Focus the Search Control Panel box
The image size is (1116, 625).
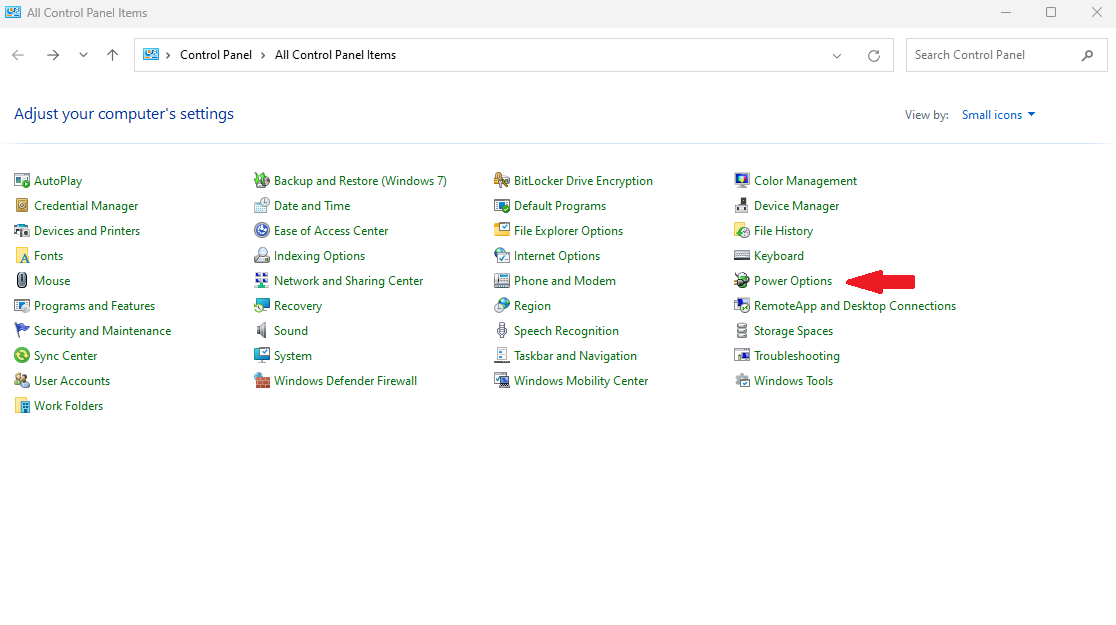pyautogui.click(x=1006, y=55)
